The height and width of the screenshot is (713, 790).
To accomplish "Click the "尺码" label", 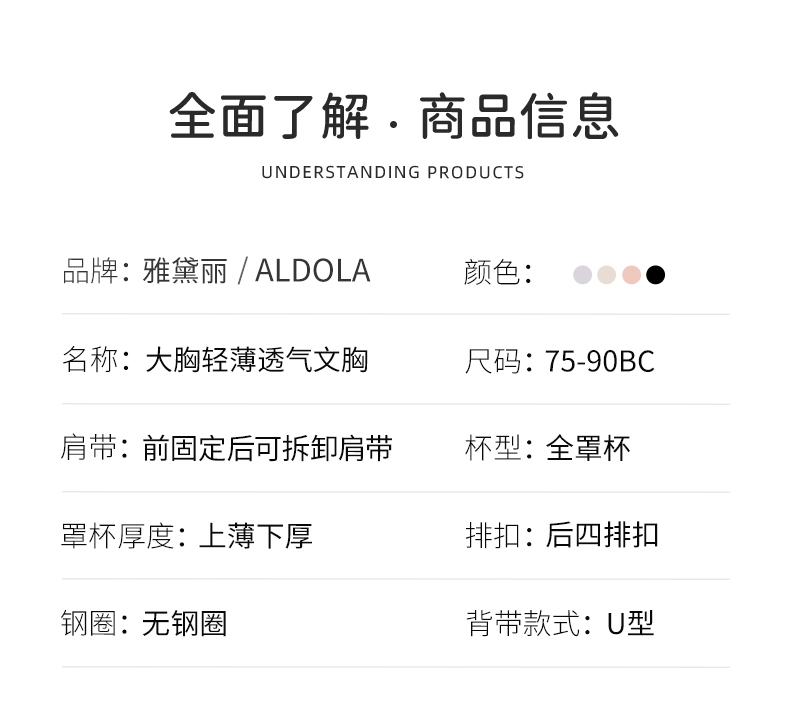I will 493,361.
